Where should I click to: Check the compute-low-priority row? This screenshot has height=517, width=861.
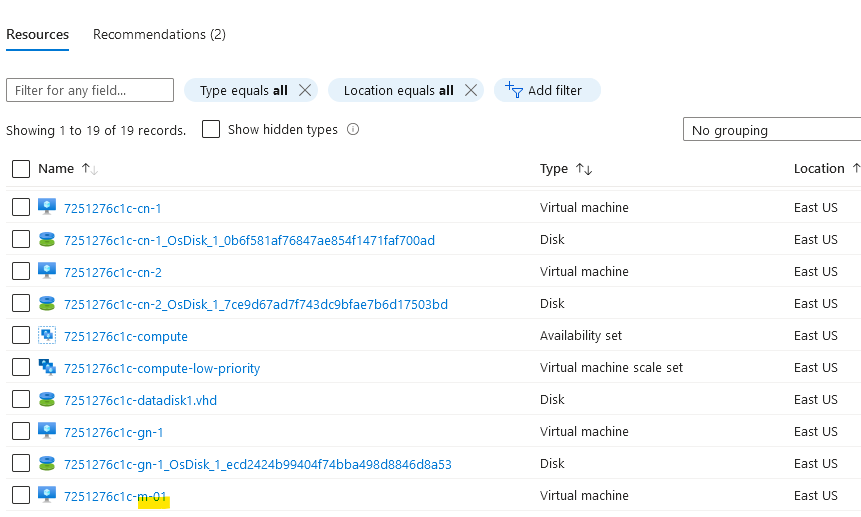21,367
